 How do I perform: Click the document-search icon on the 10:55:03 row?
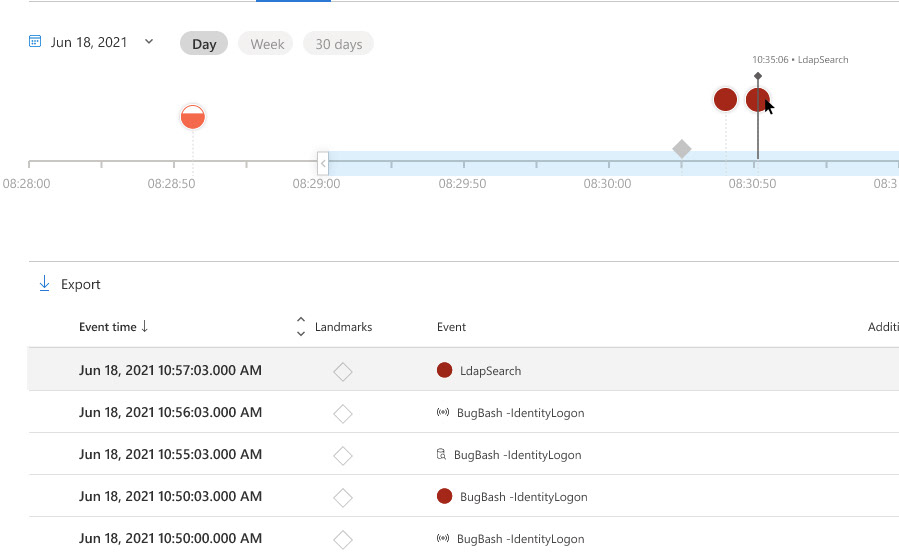[441, 454]
